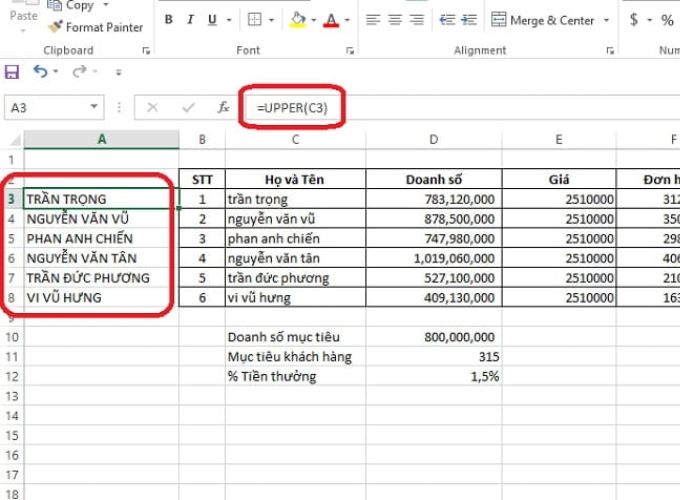Click the Fill Color paint bucket swatch
Image resolution: width=680 pixels, height=500 pixels.
point(299,20)
